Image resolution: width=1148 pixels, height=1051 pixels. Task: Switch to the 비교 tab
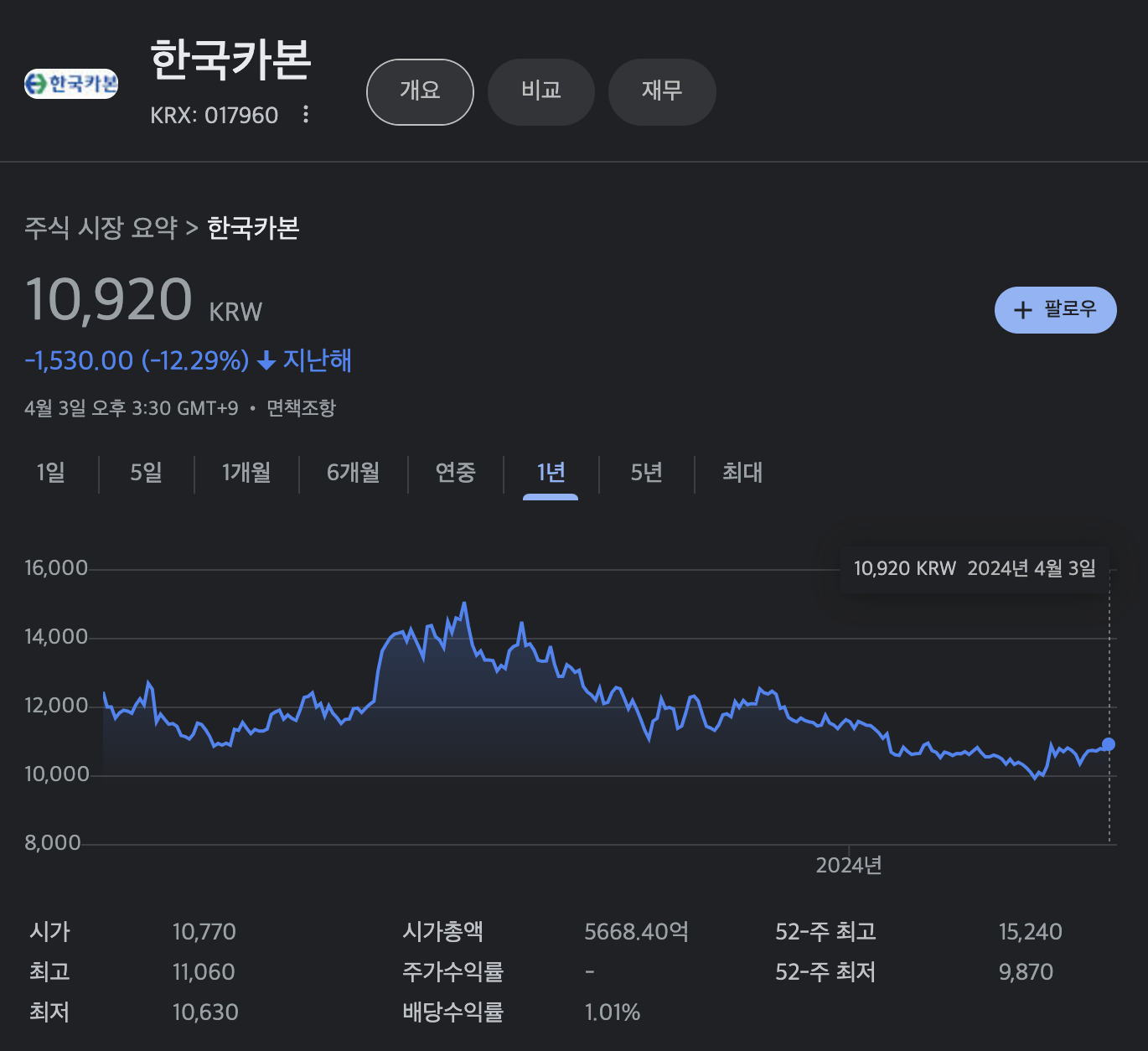(541, 91)
